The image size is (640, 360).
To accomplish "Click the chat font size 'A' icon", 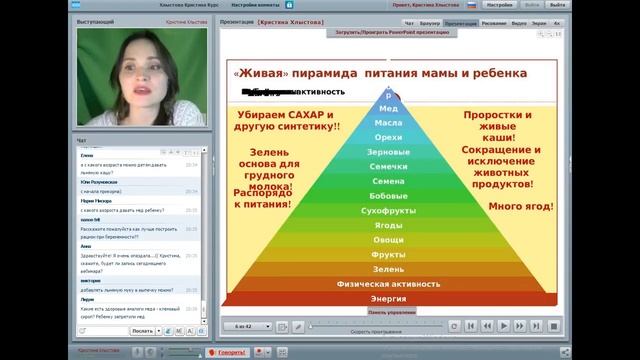I will click(190, 331).
